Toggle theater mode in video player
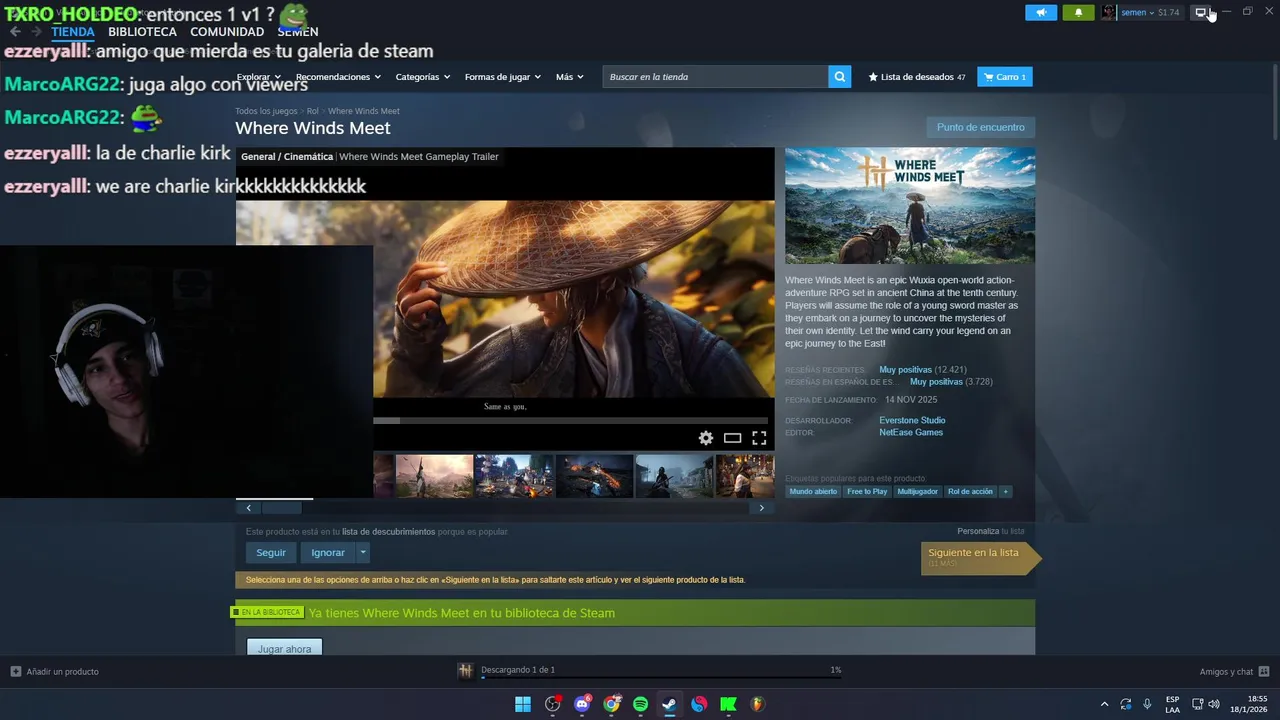This screenshot has width=1280, height=720. (x=732, y=438)
